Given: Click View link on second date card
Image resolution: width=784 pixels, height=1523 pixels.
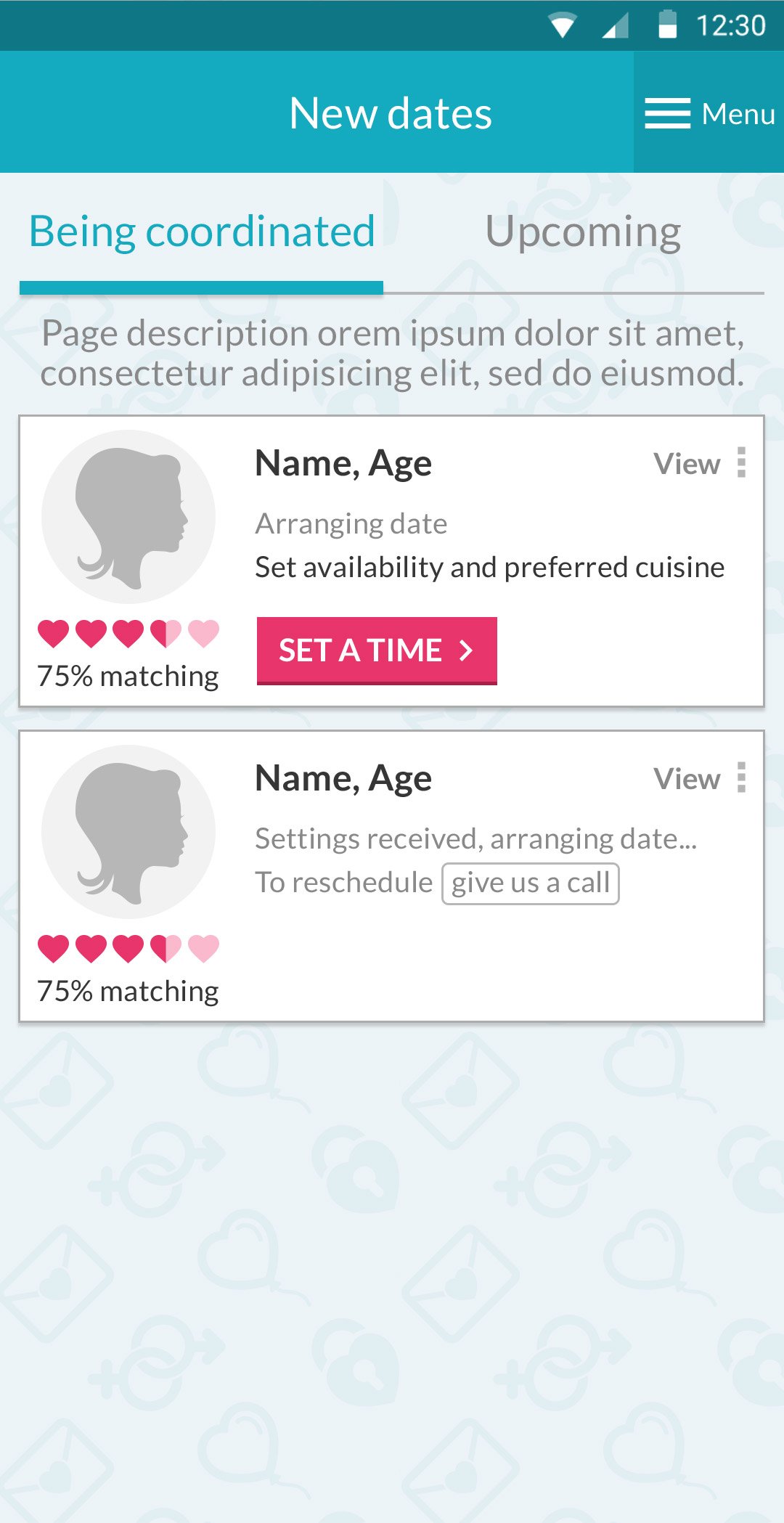Looking at the screenshot, I should (687, 779).
